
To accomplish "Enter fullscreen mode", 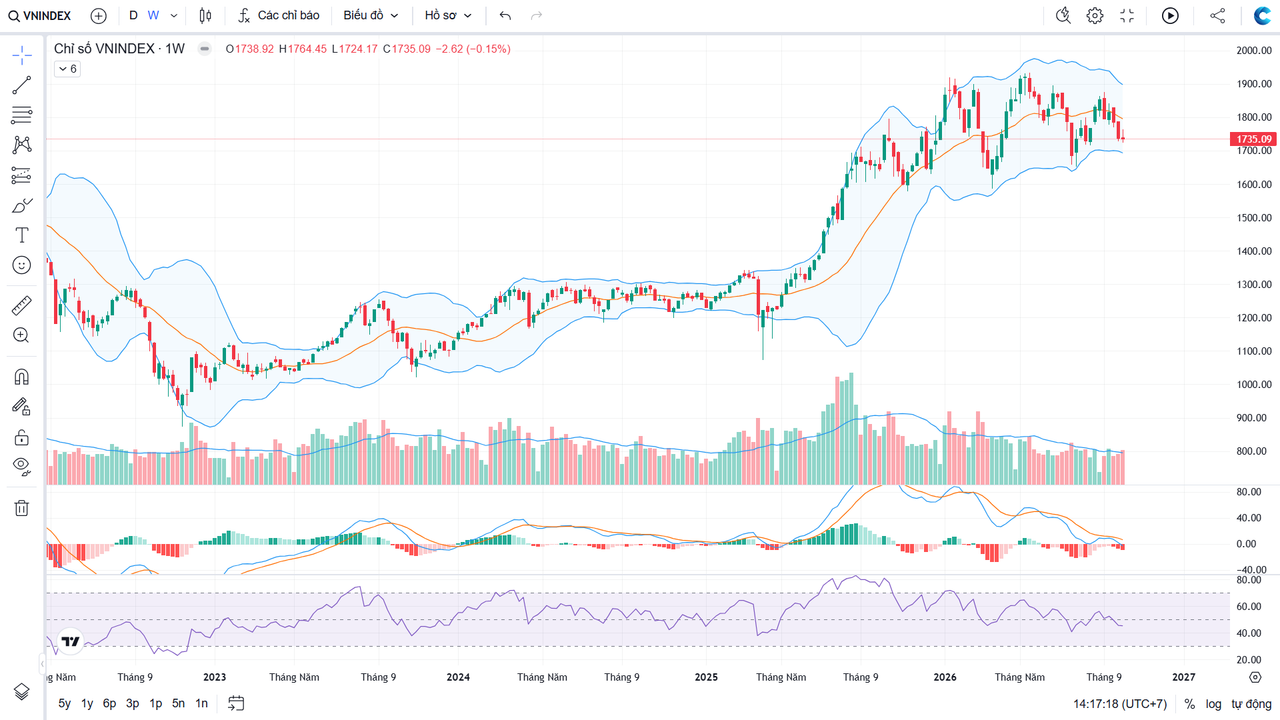I will coord(1127,16).
